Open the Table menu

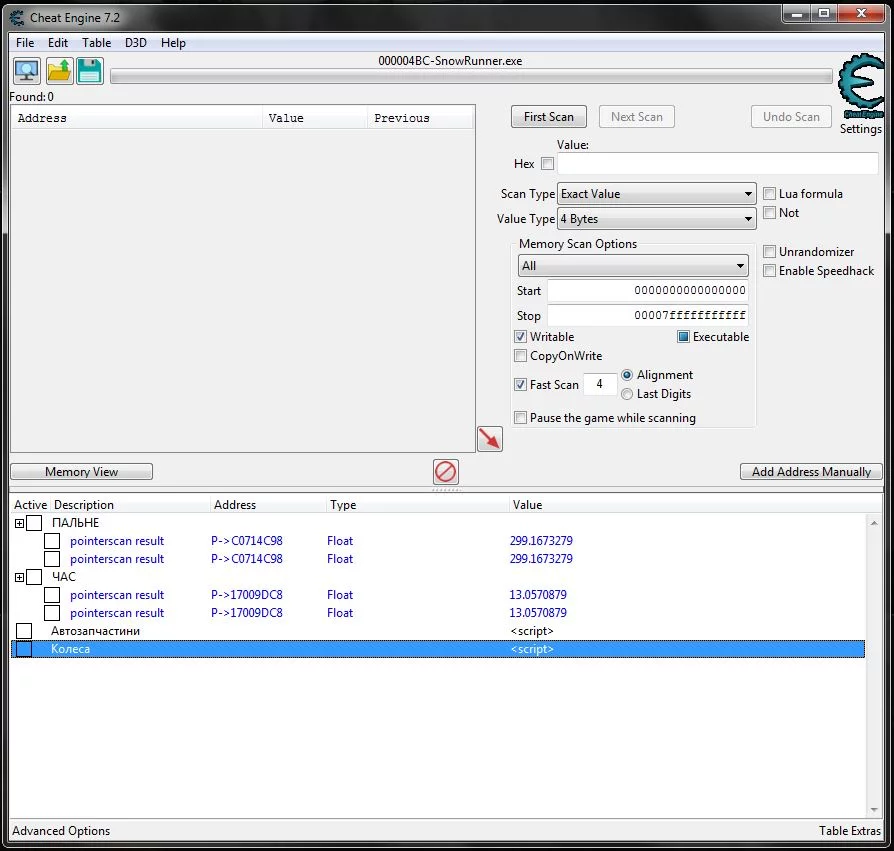point(96,43)
